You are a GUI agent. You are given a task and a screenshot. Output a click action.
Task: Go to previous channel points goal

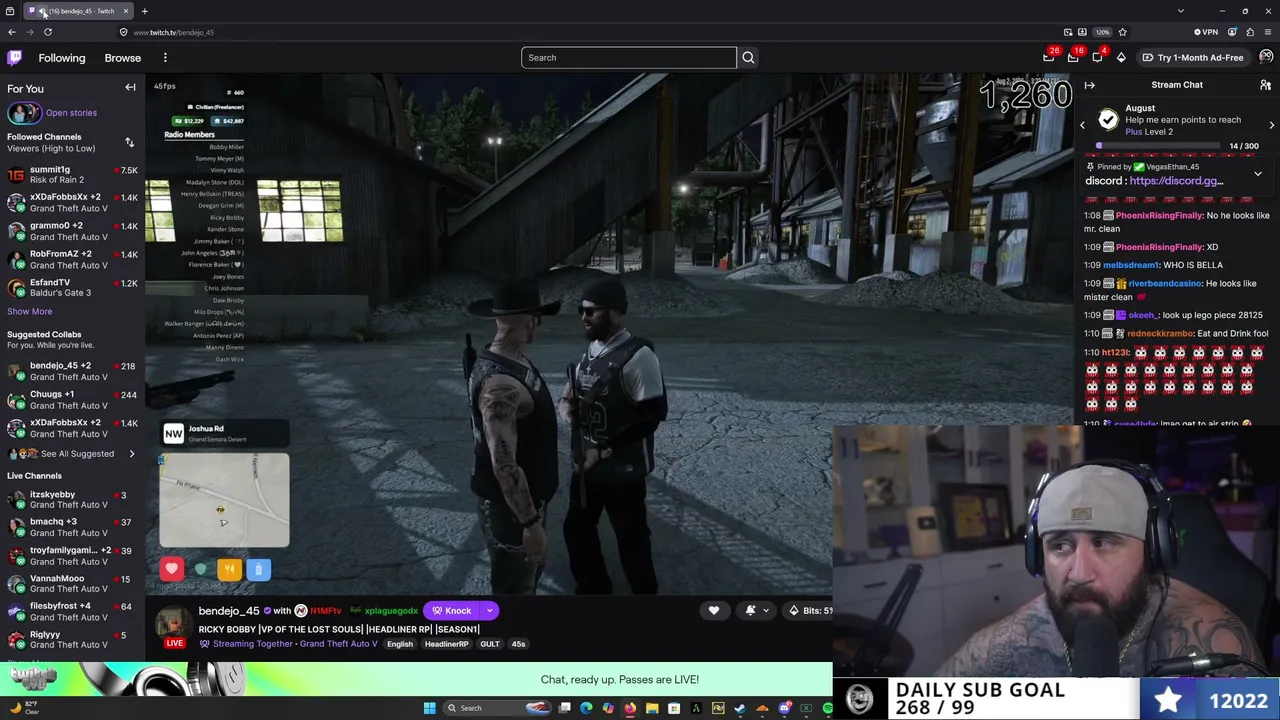(x=1082, y=125)
